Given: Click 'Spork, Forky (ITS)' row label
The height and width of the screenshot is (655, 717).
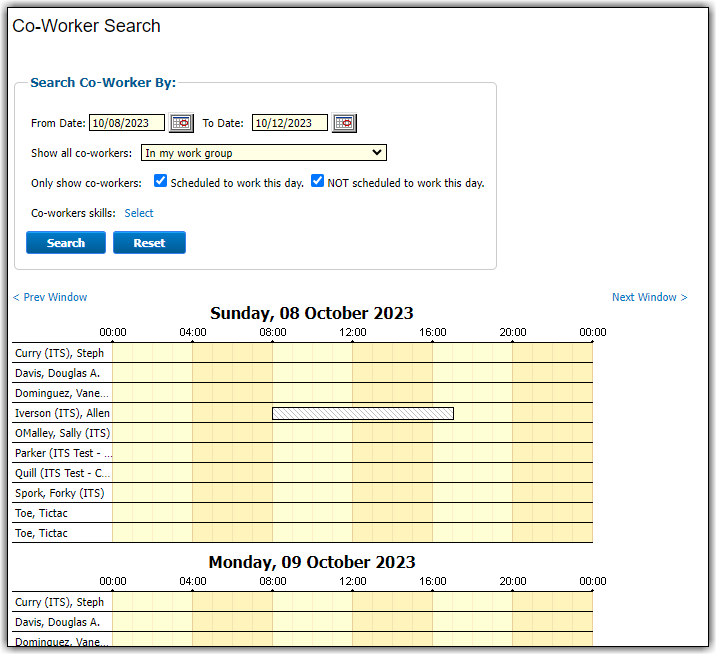Looking at the screenshot, I should (x=59, y=494).
